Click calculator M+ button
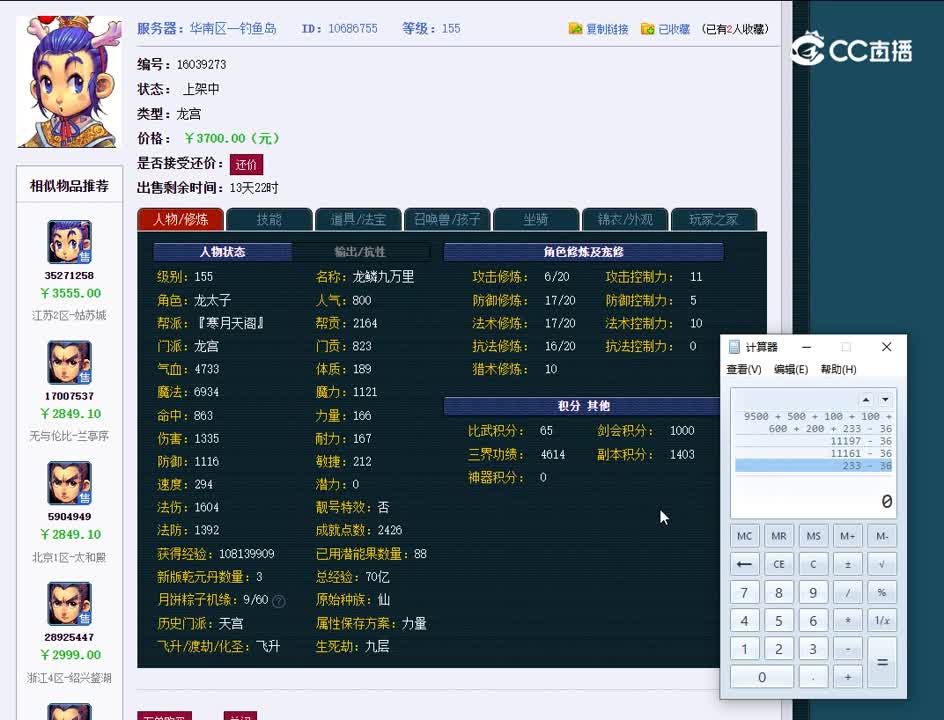This screenshot has height=720, width=944. tap(848, 536)
